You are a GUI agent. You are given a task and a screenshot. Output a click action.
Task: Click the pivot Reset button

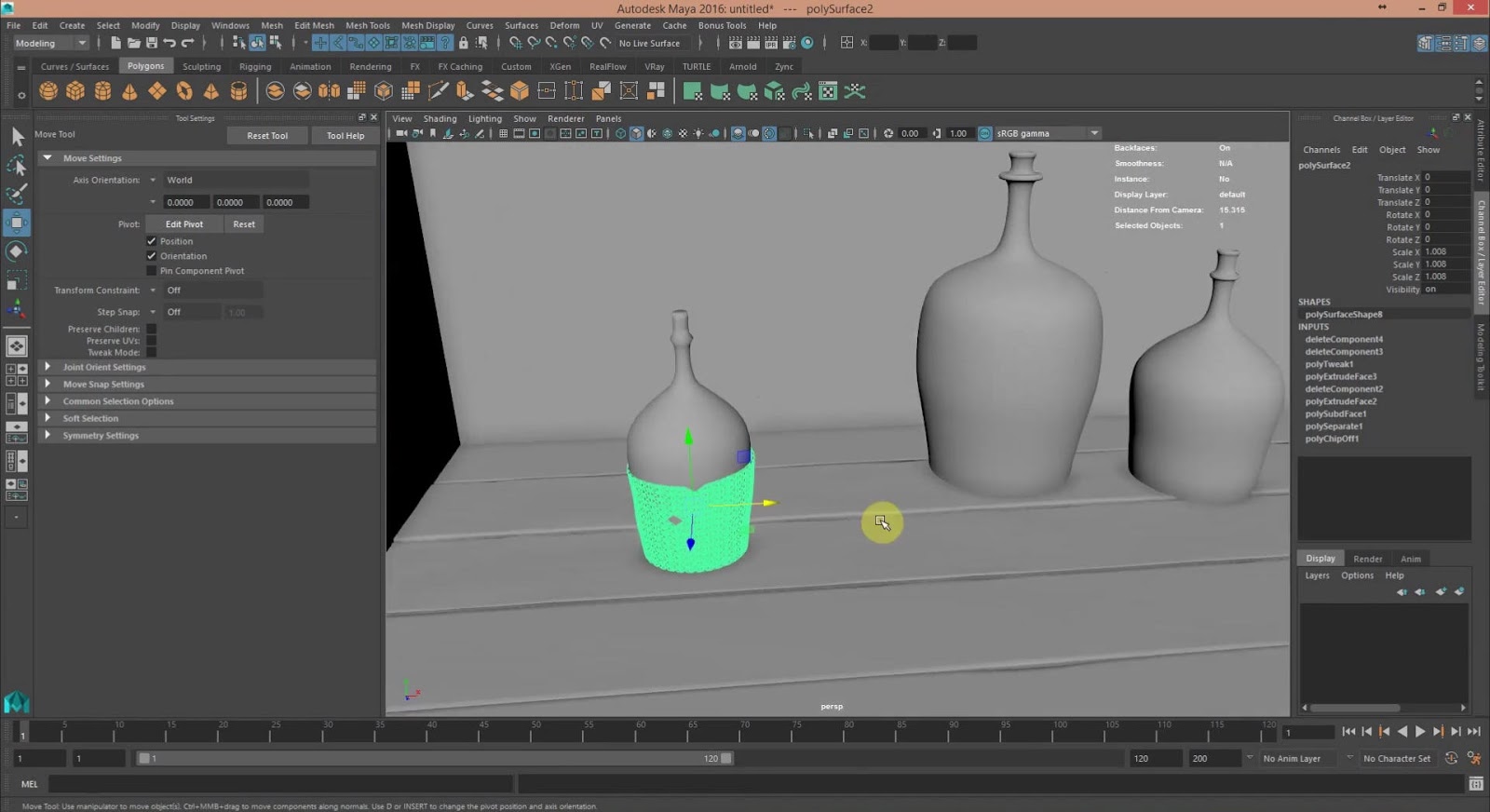pyautogui.click(x=244, y=224)
